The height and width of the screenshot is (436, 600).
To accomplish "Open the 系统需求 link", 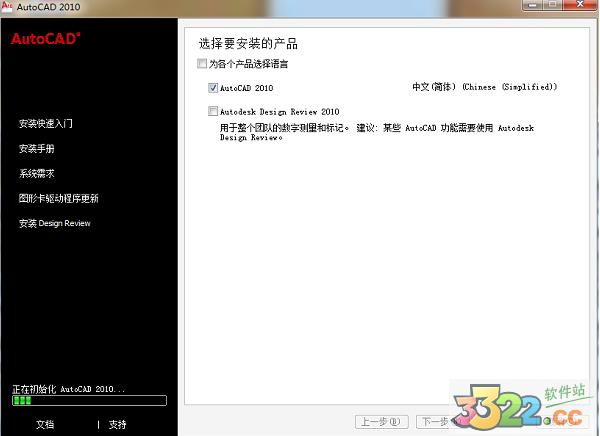I will coord(37,173).
